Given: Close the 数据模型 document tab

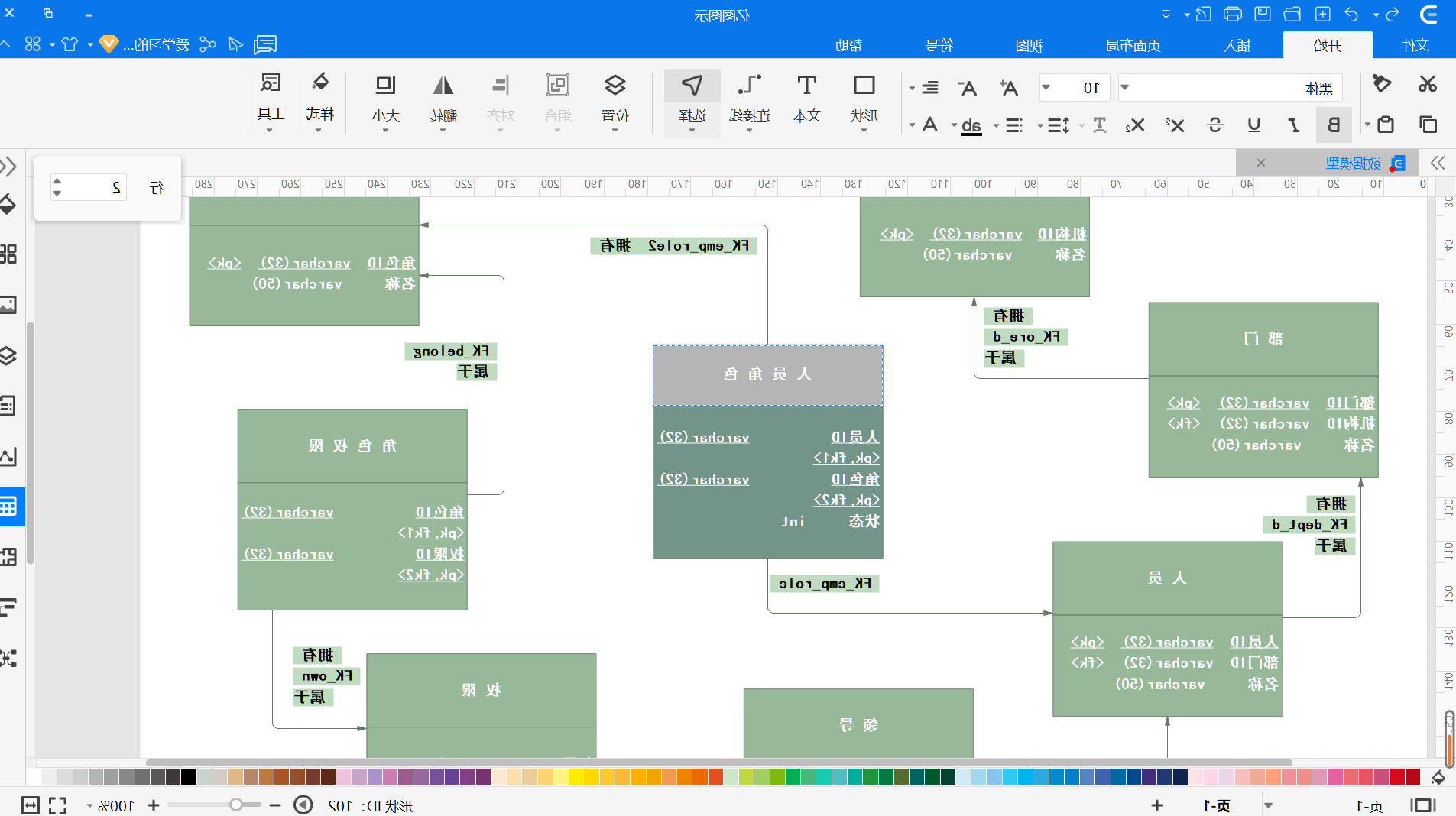Looking at the screenshot, I should point(1261,163).
